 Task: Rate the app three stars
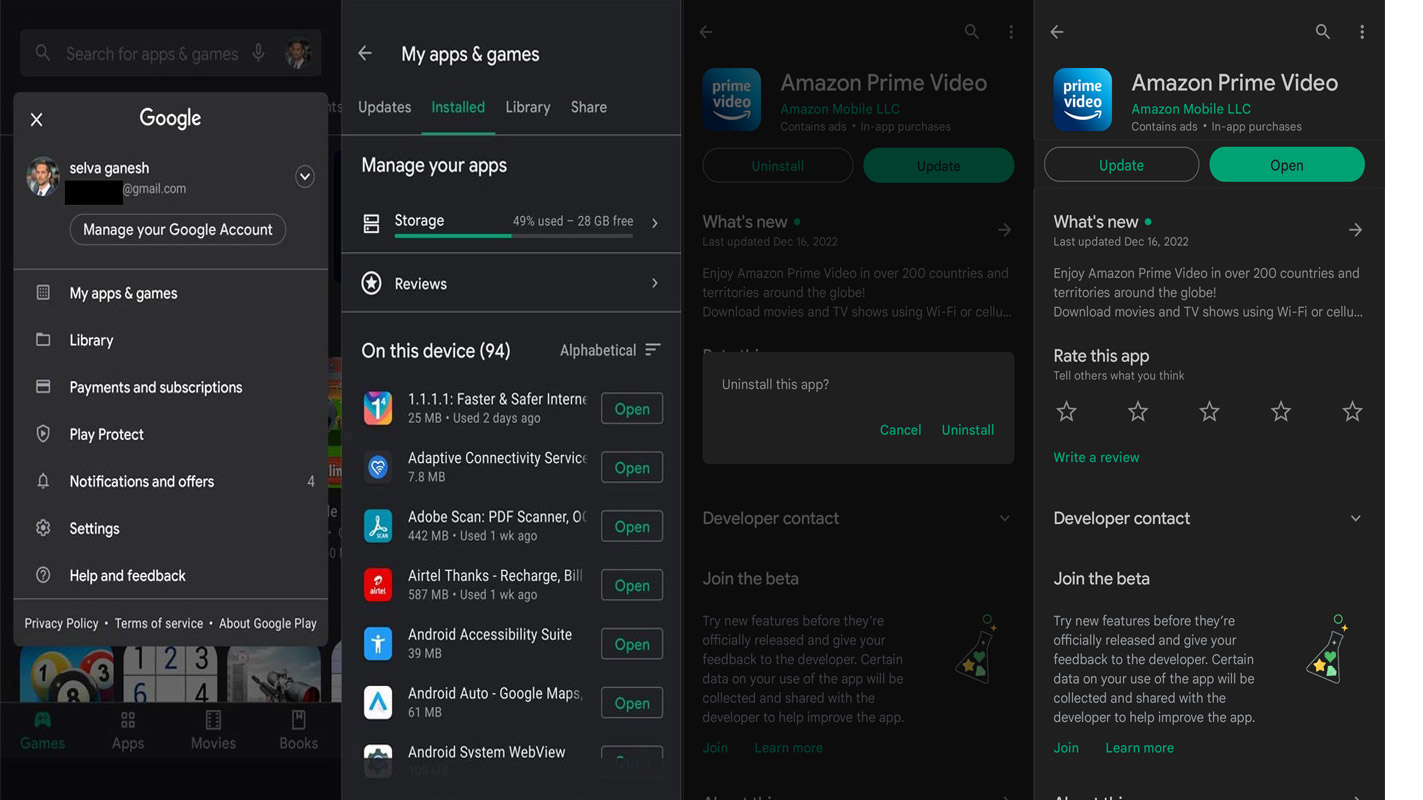(1210, 411)
